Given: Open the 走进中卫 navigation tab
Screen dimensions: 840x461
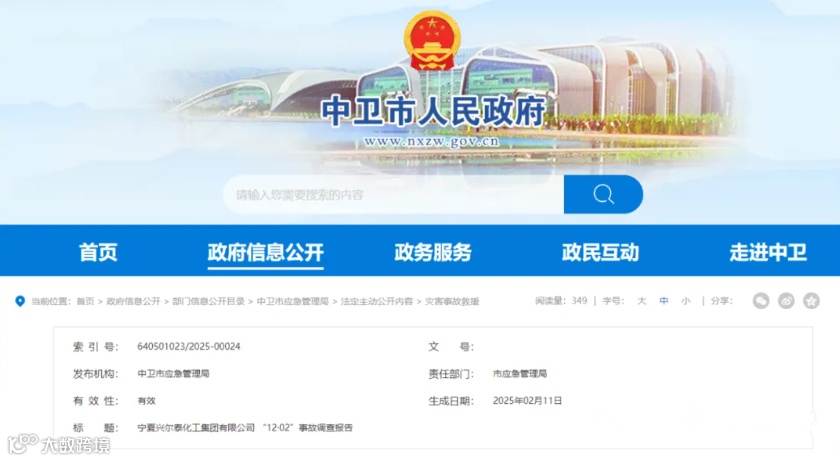Looking at the screenshot, I should click(768, 252).
